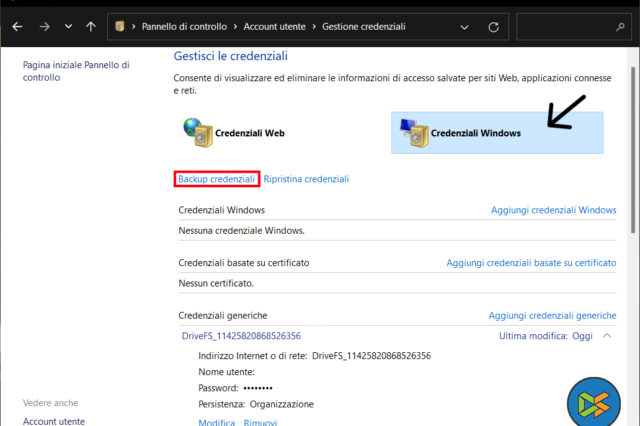This screenshot has height=426, width=640.
Task: Click Rimuovi for DriveFS credential
Action: coord(260,422)
